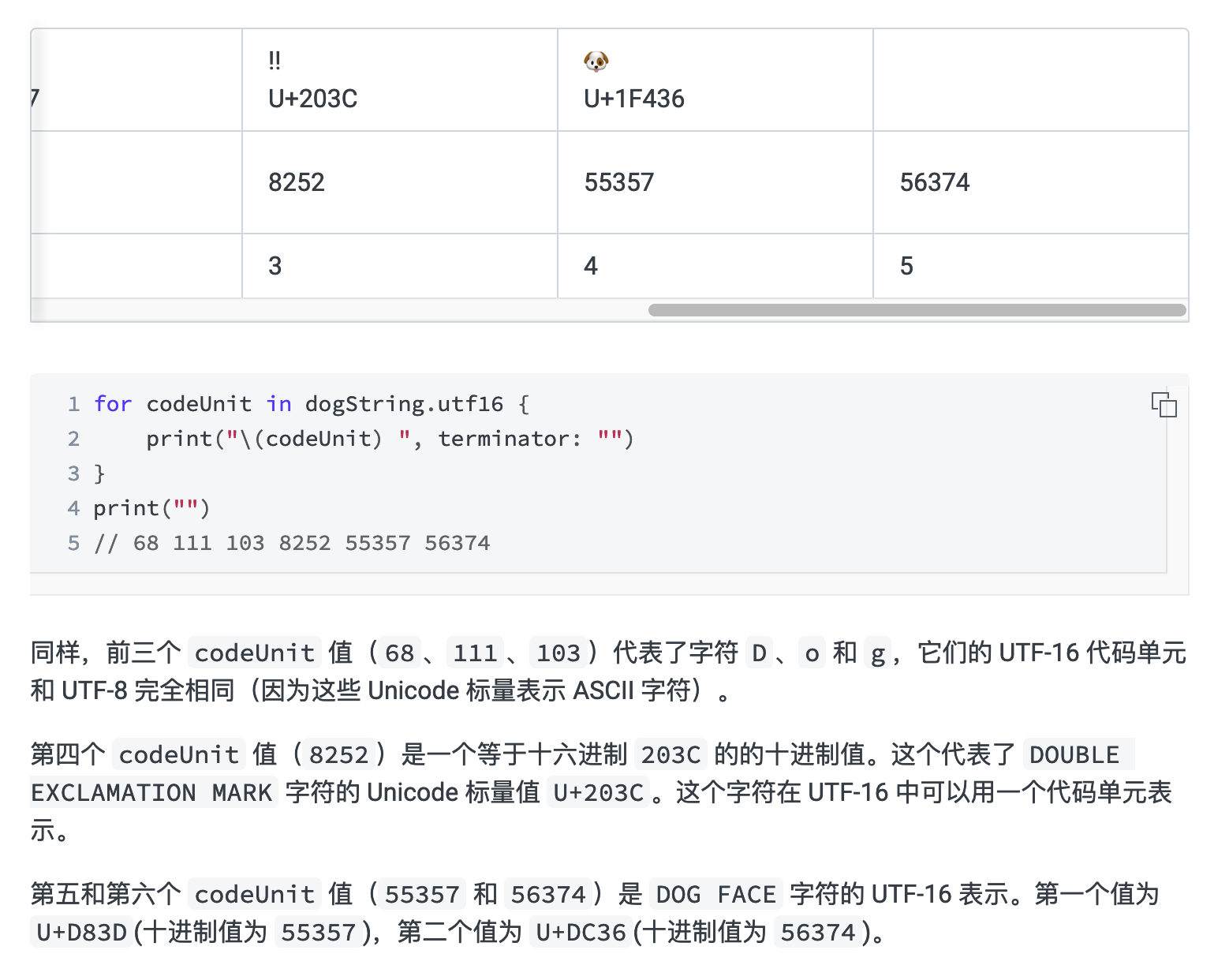Click the copy code icon

pos(1165,406)
